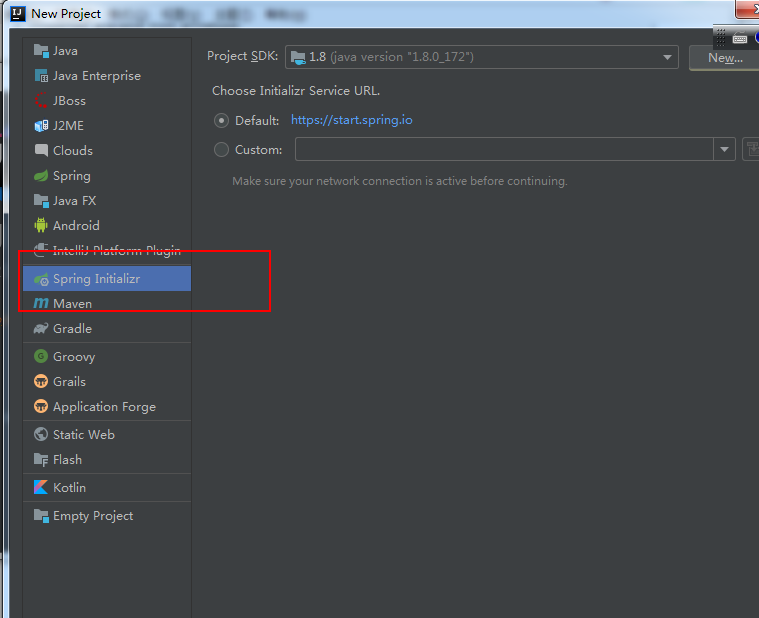
Task: Select the Custom URL radio button
Action: tap(221, 150)
